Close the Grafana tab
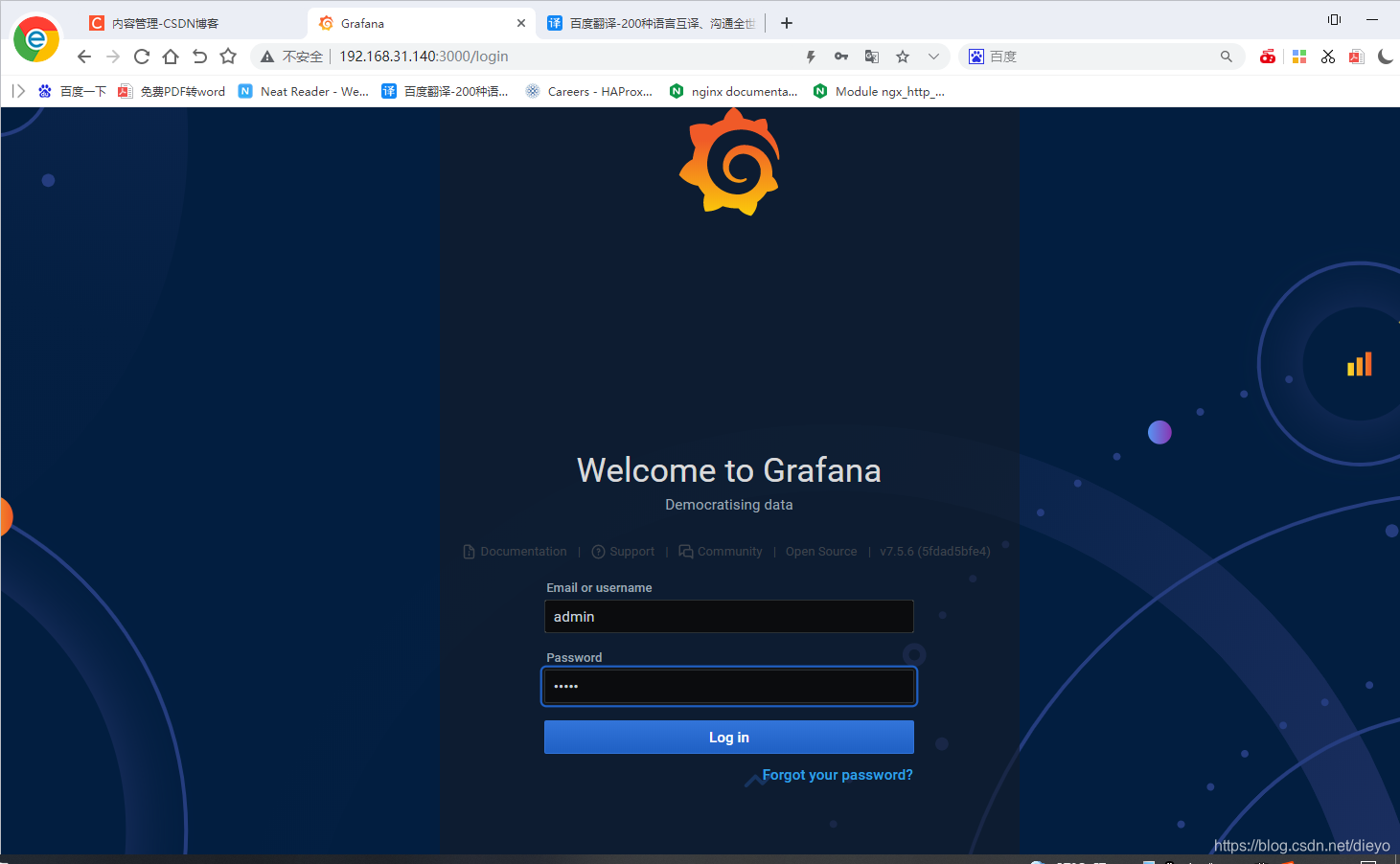Image resolution: width=1400 pixels, height=864 pixels. tap(521, 23)
